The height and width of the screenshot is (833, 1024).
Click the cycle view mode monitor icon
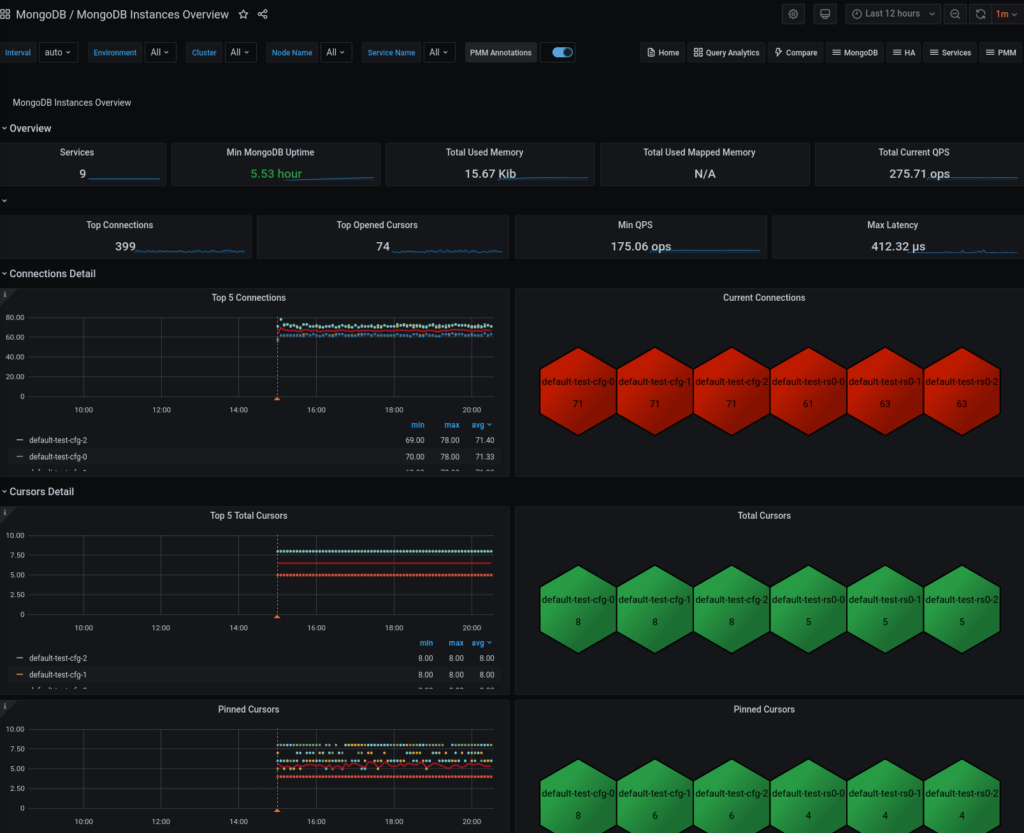(824, 14)
